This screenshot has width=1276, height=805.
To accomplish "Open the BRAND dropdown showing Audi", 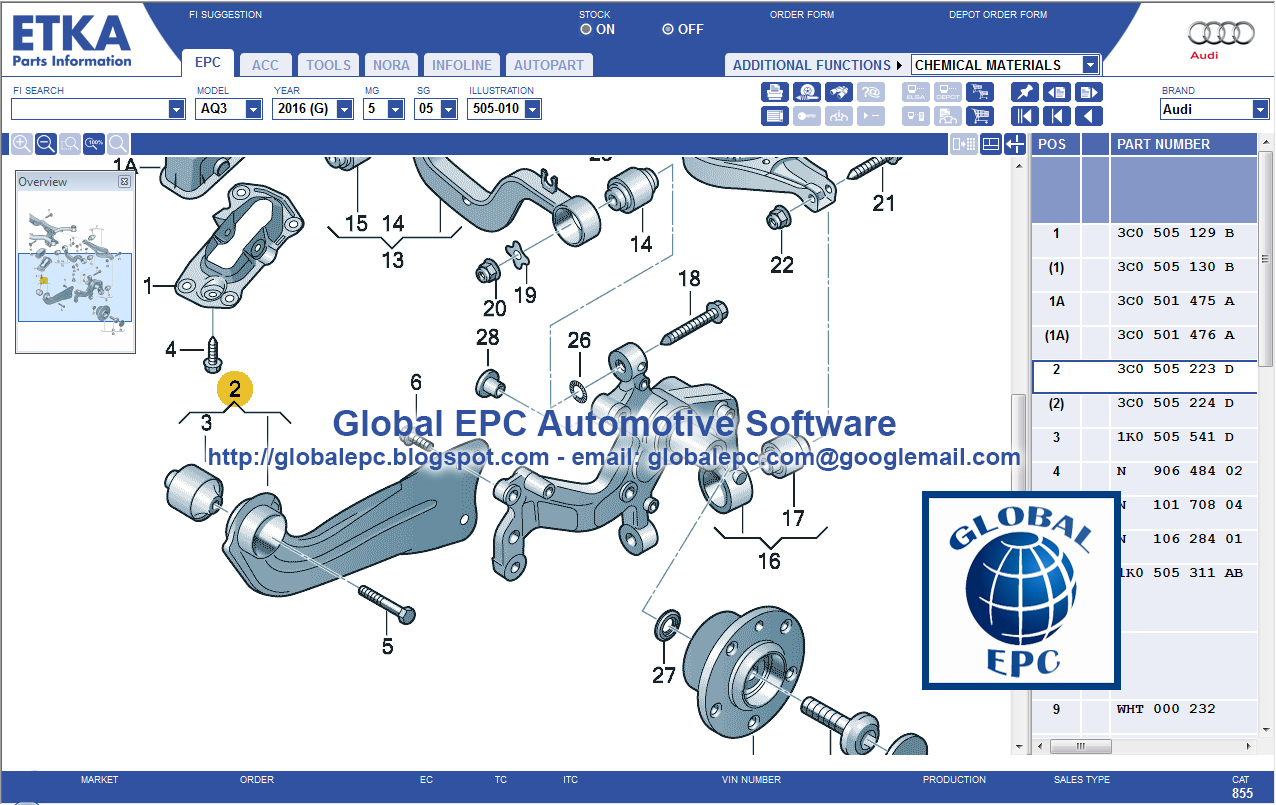I will [1261, 109].
